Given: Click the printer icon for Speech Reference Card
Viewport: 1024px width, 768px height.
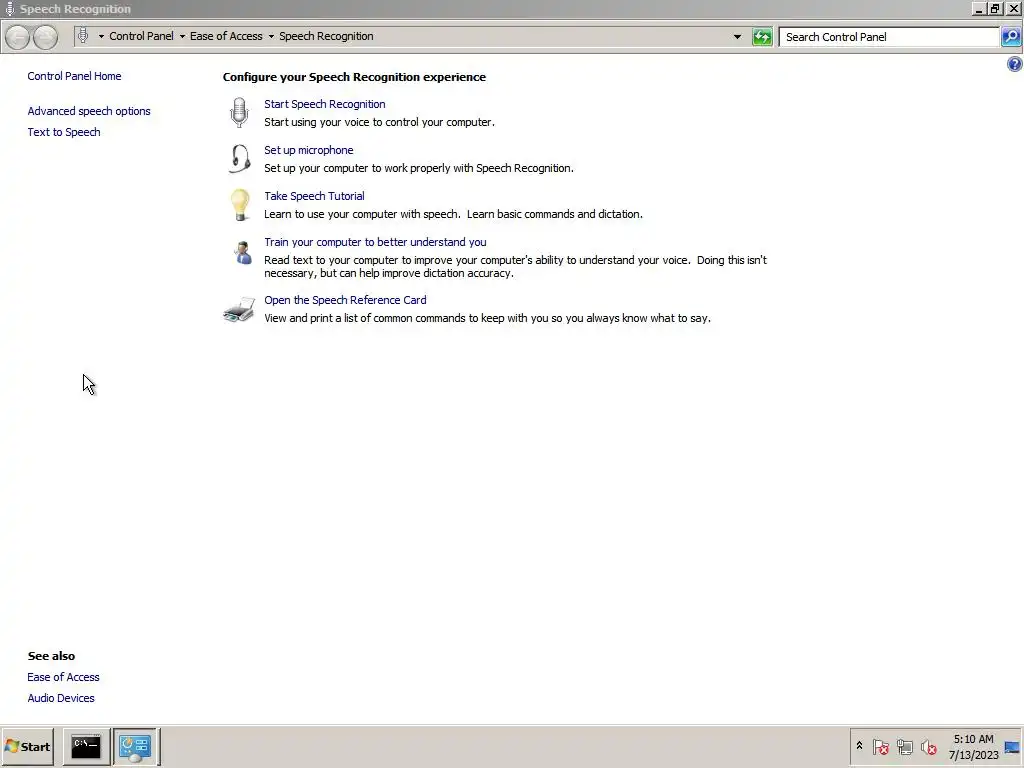Looking at the screenshot, I should (x=239, y=310).
